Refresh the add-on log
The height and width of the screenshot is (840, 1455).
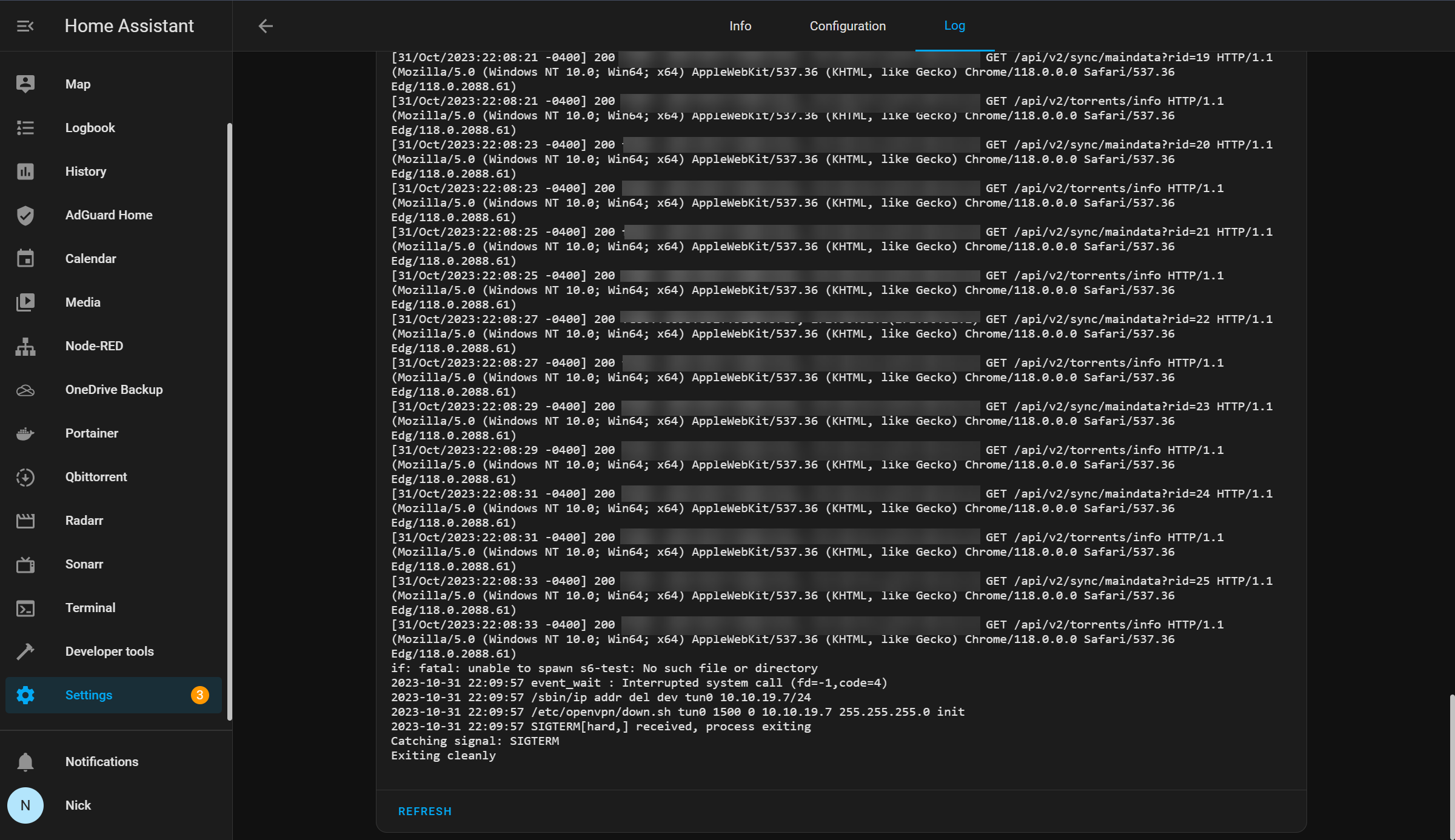425,811
